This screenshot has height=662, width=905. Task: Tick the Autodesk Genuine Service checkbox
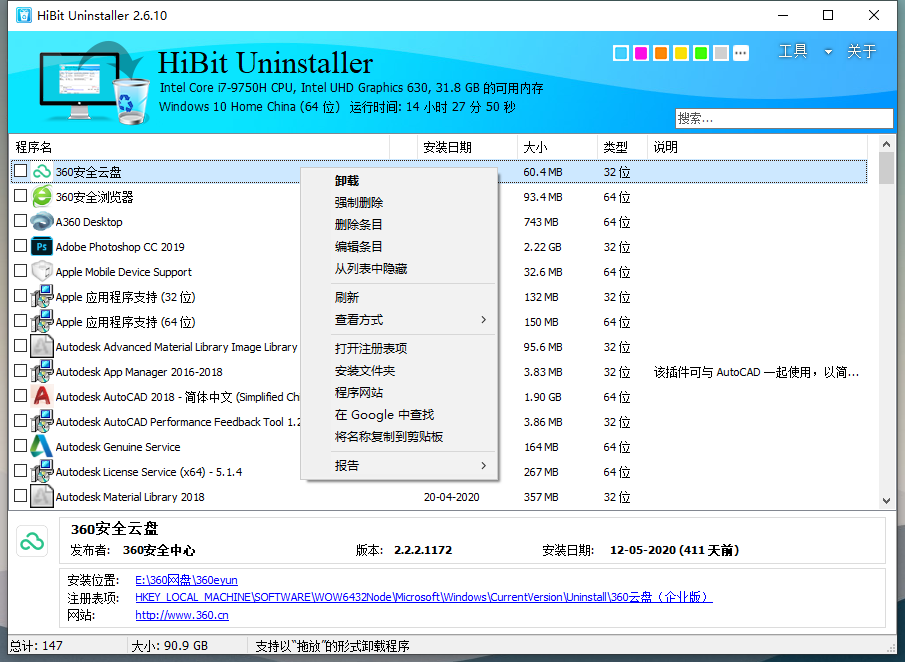click(20, 446)
